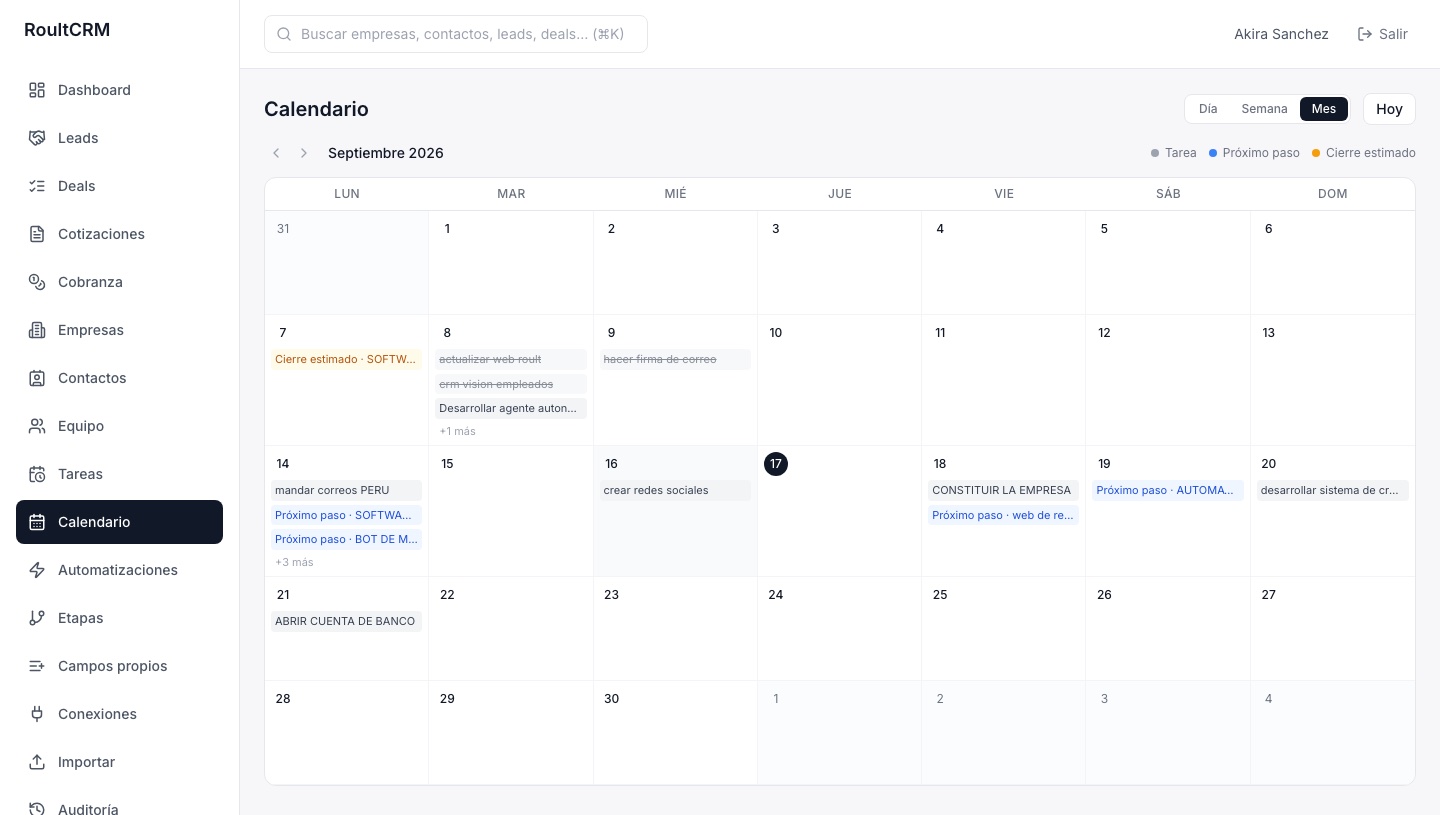The width and height of the screenshot is (1440, 815).
Task: Switch calendar to Día view
Action: (1208, 109)
